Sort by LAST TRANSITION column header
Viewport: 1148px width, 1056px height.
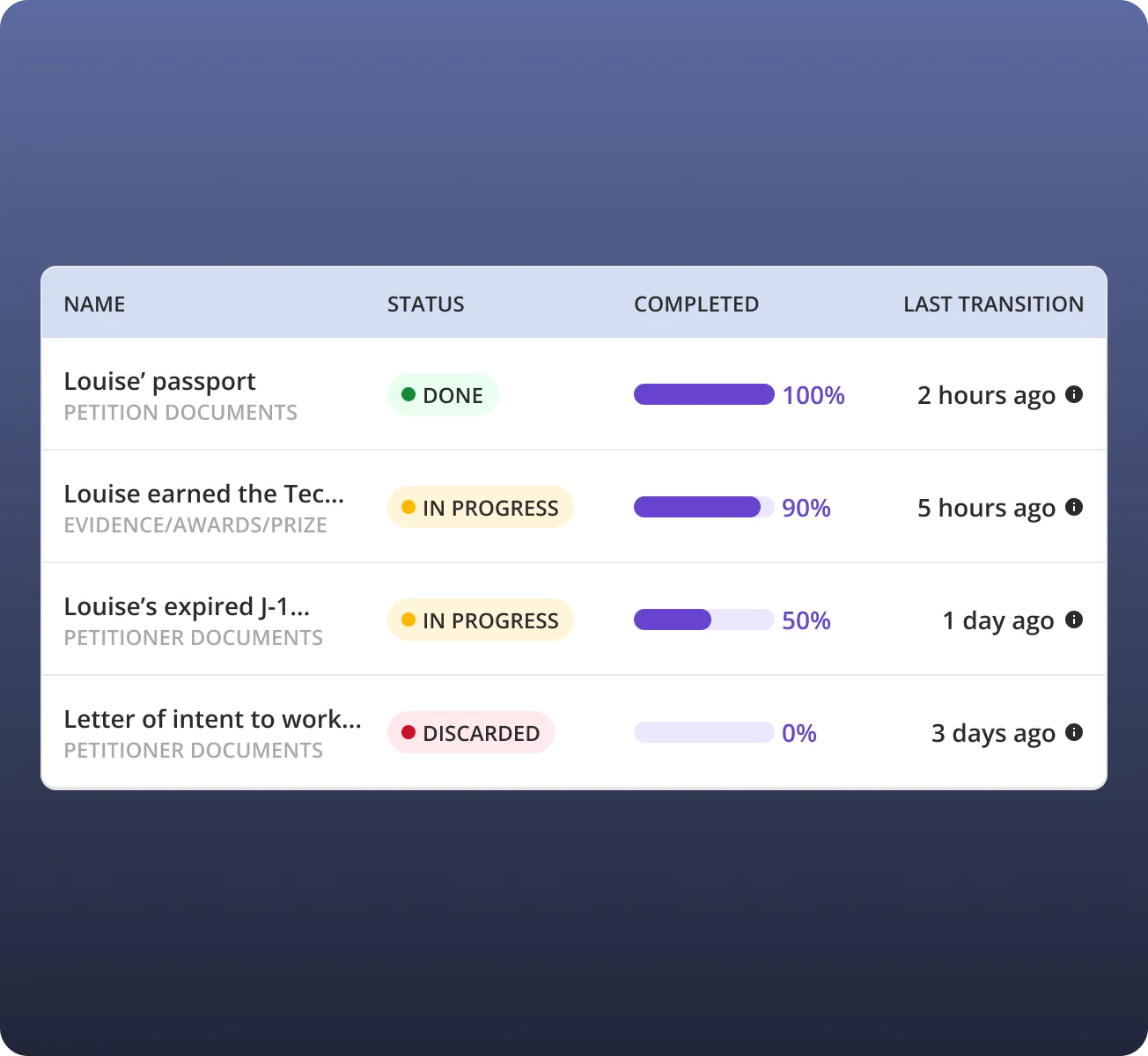point(994,304)
